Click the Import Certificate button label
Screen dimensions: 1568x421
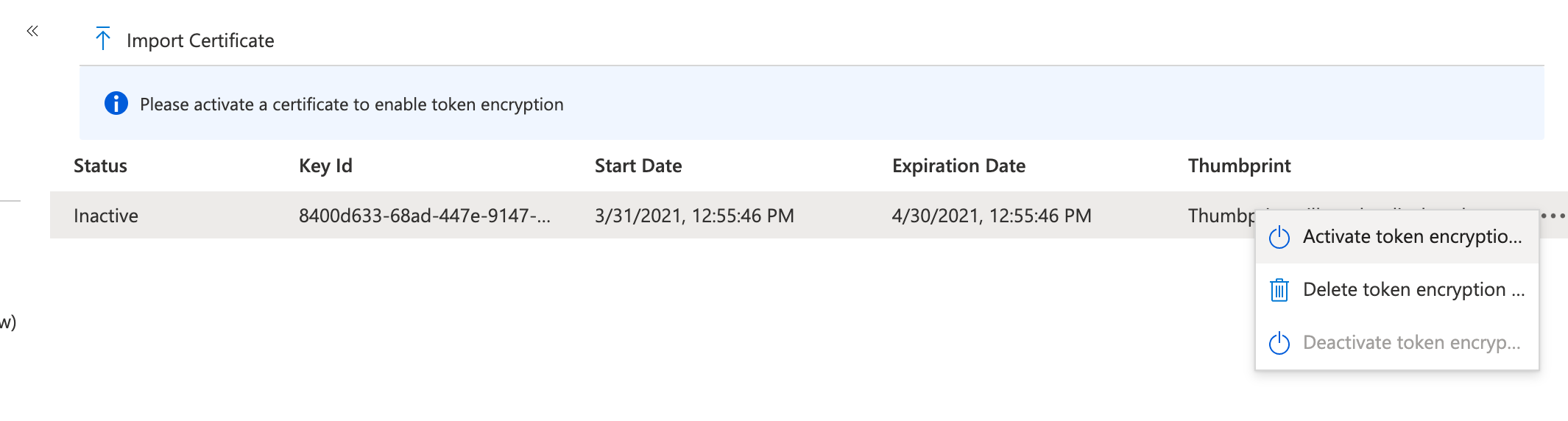click(200, 40)
